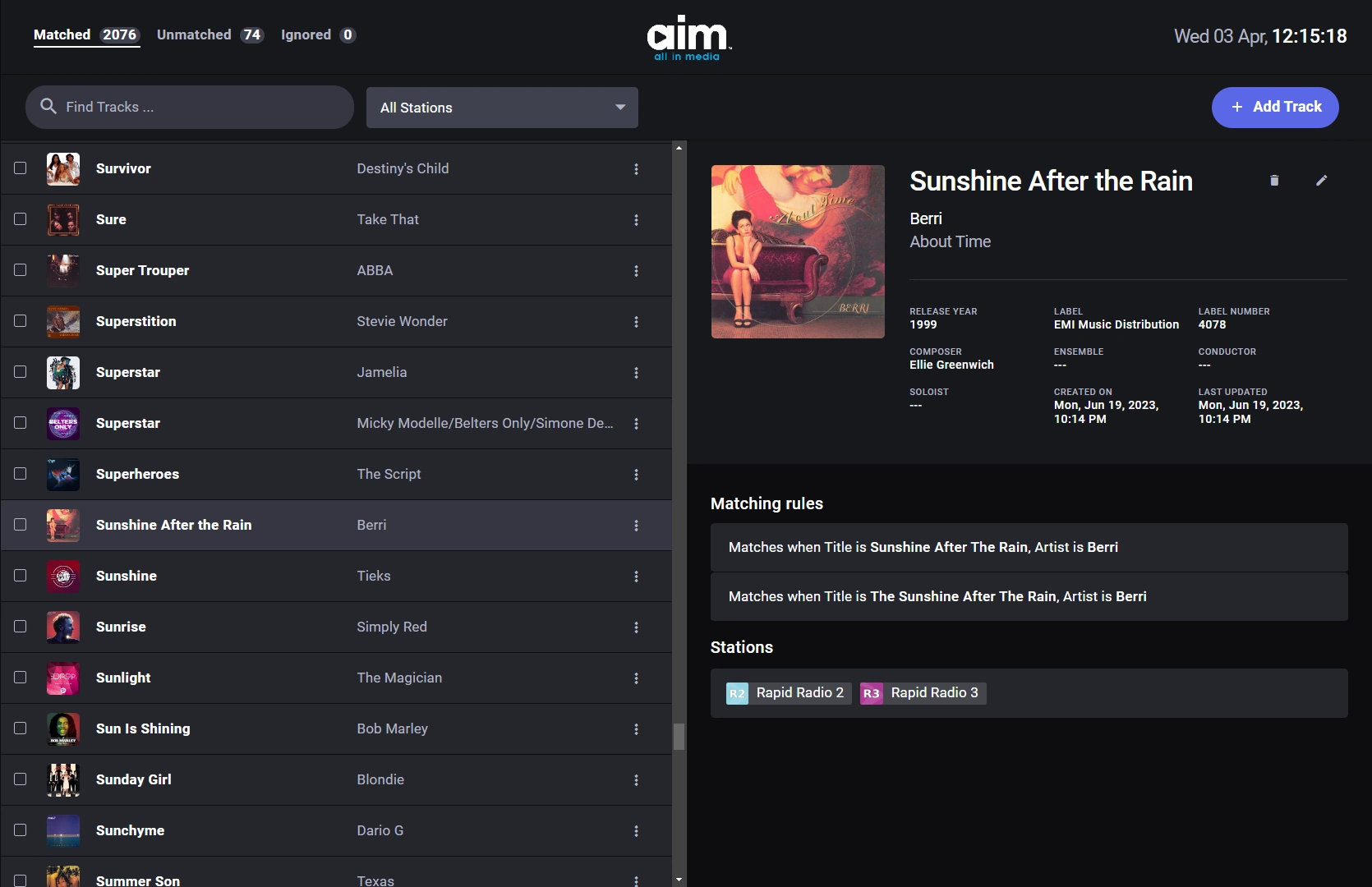The width and height of the screenshot is (1372, 887).
Task: Click the R3 badge icon of Rapid Radio 3
Action: point(872,693)
